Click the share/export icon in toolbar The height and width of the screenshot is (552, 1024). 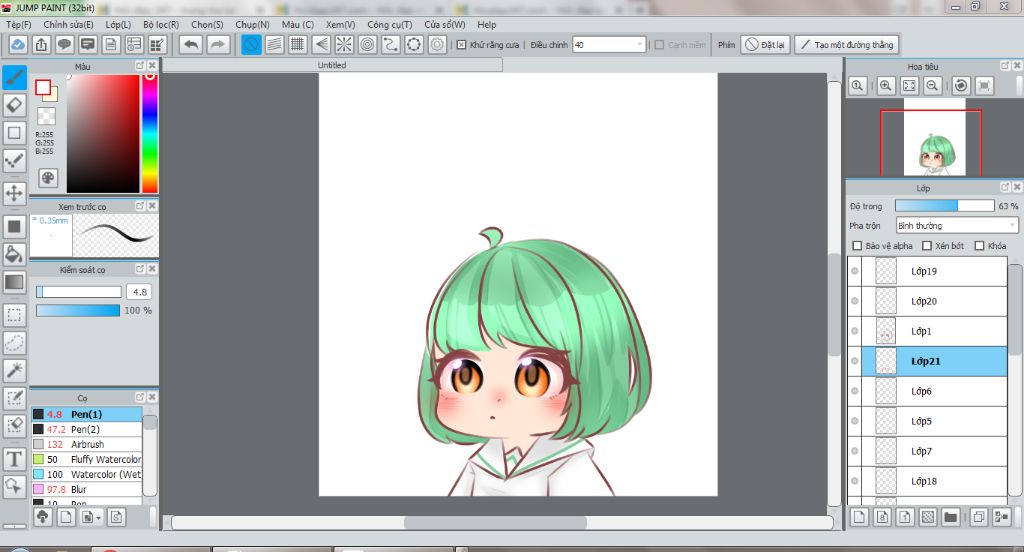(41, 44)
